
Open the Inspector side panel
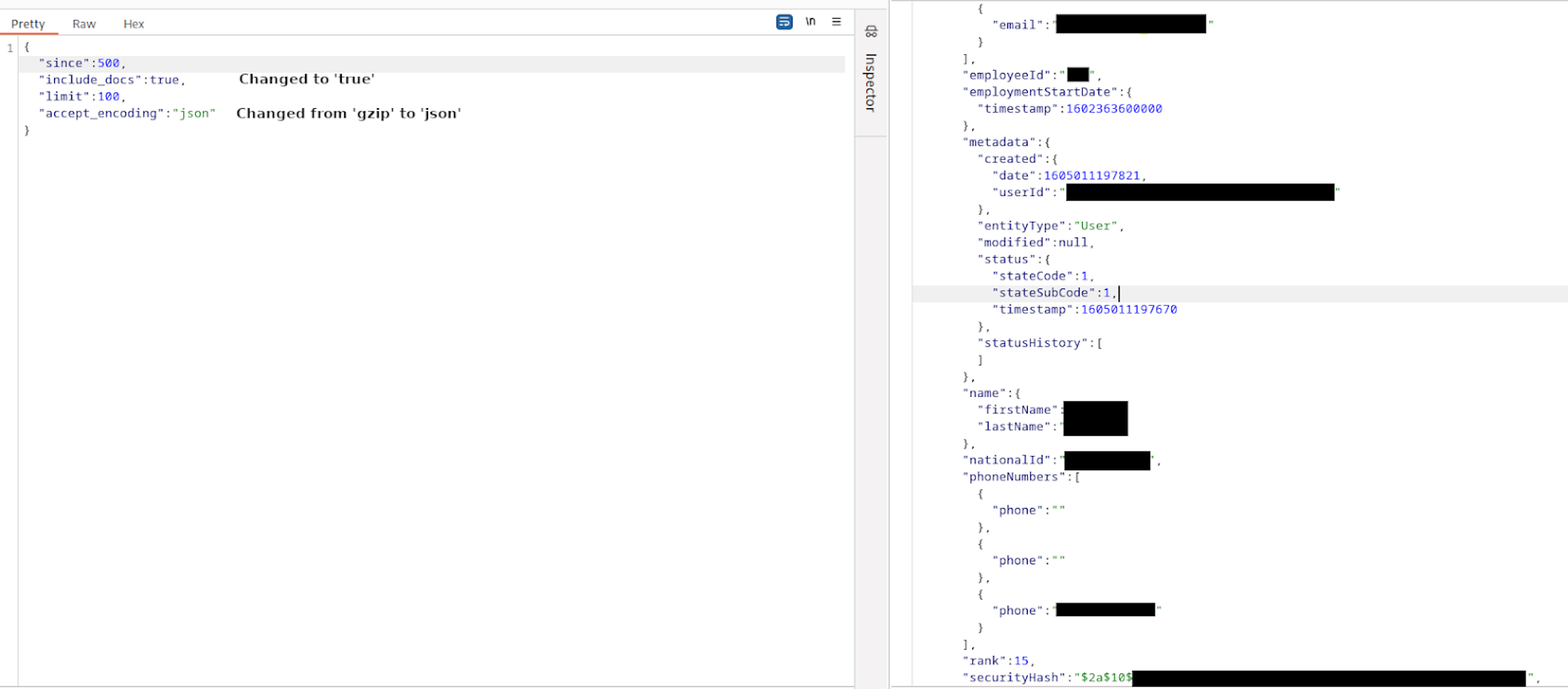point(870,82)
